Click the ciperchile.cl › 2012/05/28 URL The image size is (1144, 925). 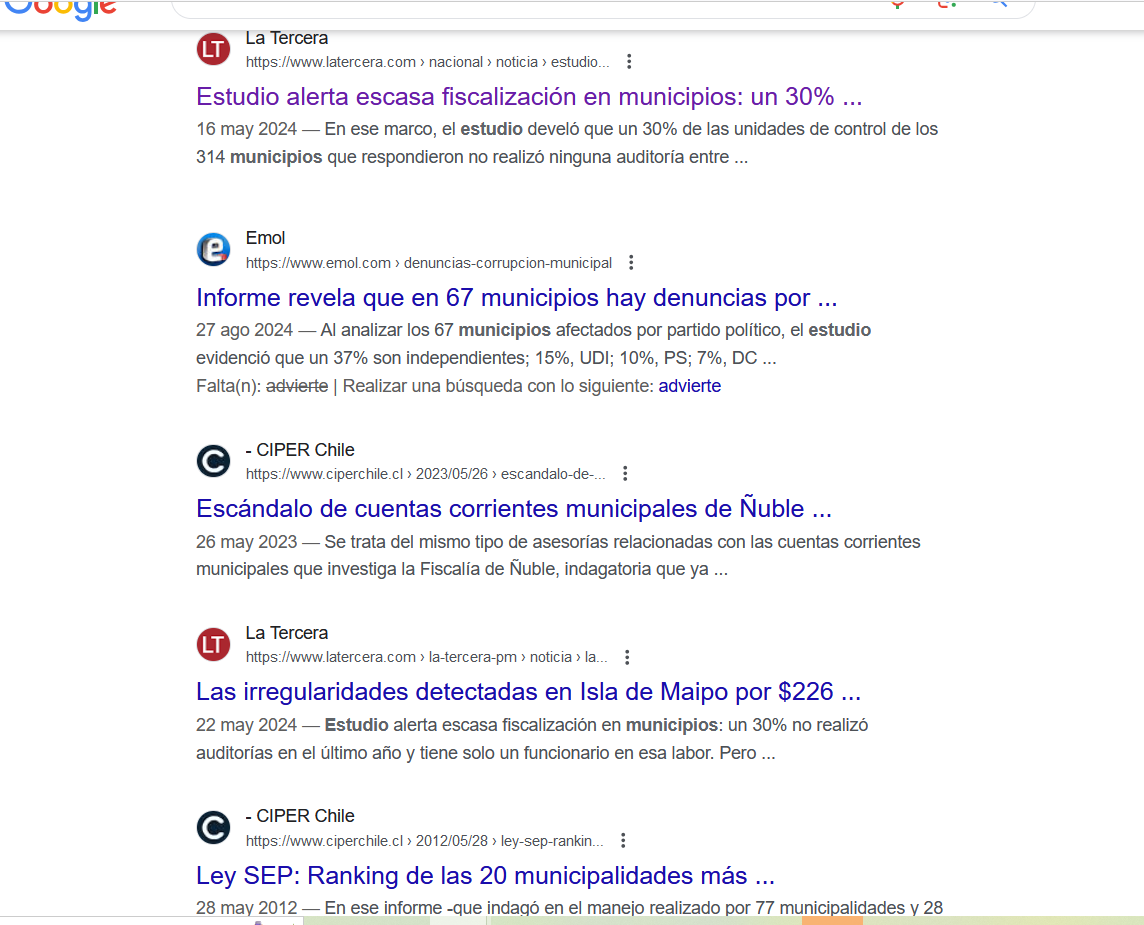coord(425,840)
